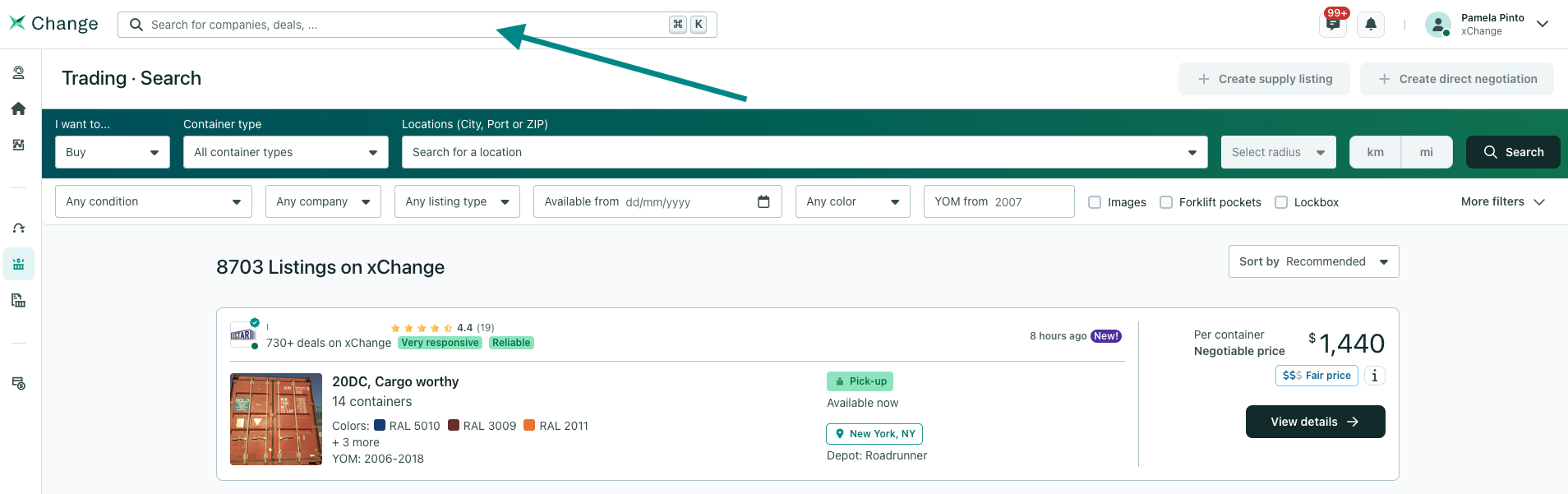Open the location search dropdown
This screenshot has width=1568, height=494.
point(805,152)
